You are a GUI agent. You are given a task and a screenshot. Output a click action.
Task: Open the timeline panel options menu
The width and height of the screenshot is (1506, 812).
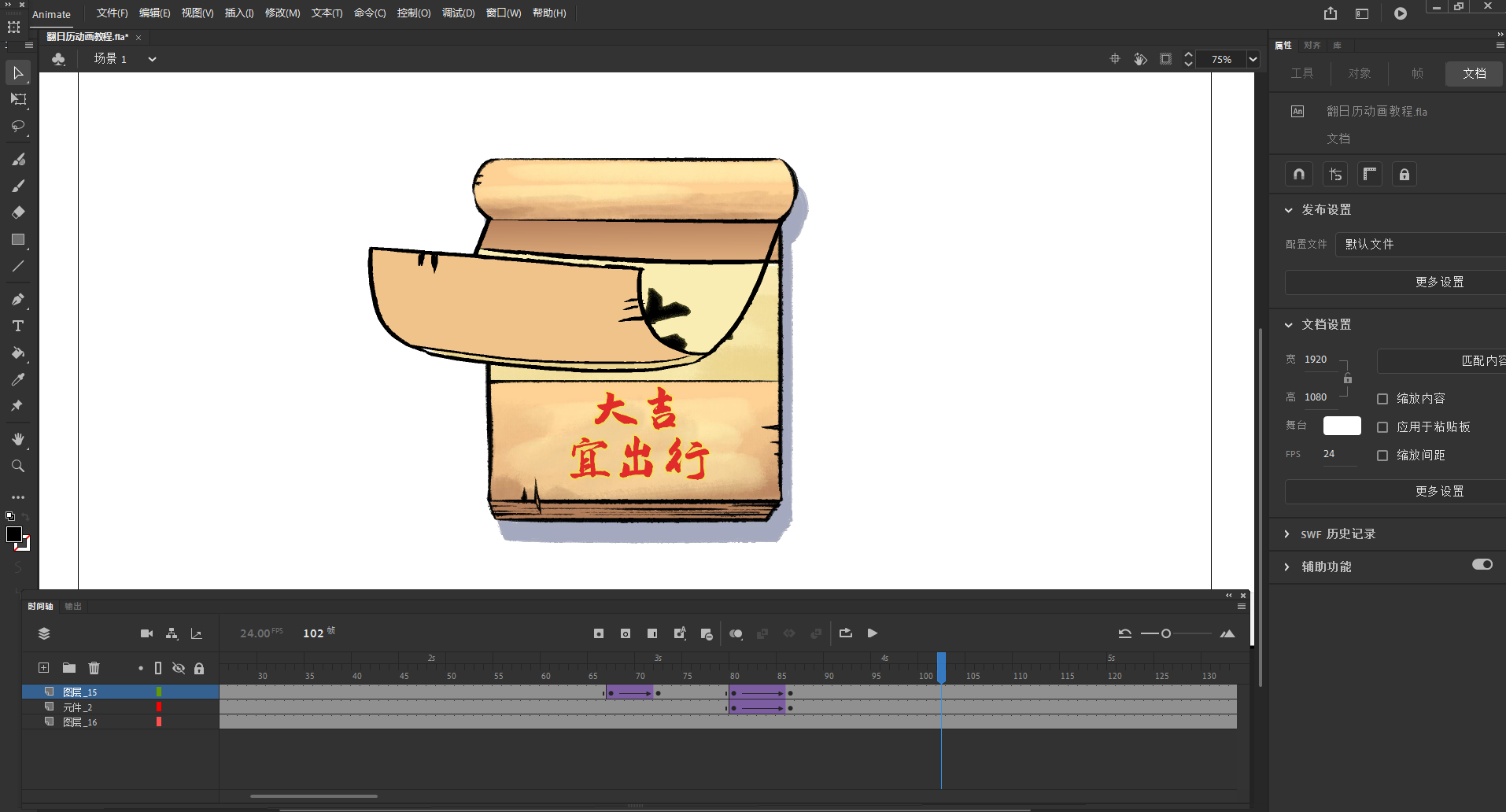pos(1242,606)
